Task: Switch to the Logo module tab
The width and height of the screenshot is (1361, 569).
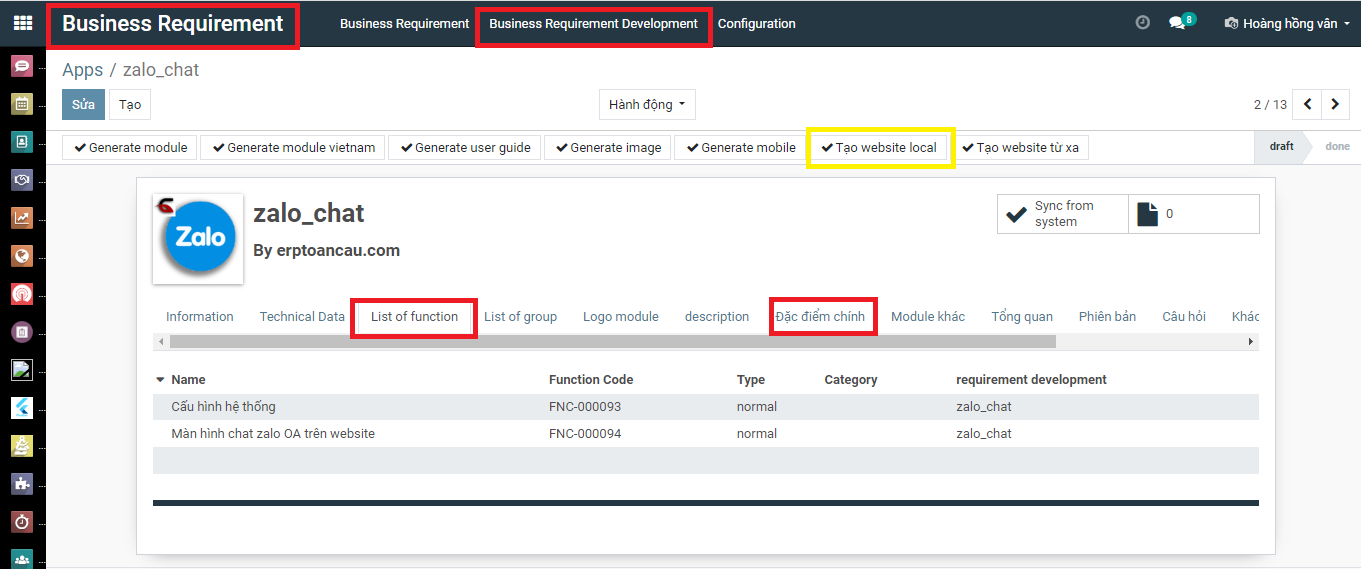Action: (621, 316)
